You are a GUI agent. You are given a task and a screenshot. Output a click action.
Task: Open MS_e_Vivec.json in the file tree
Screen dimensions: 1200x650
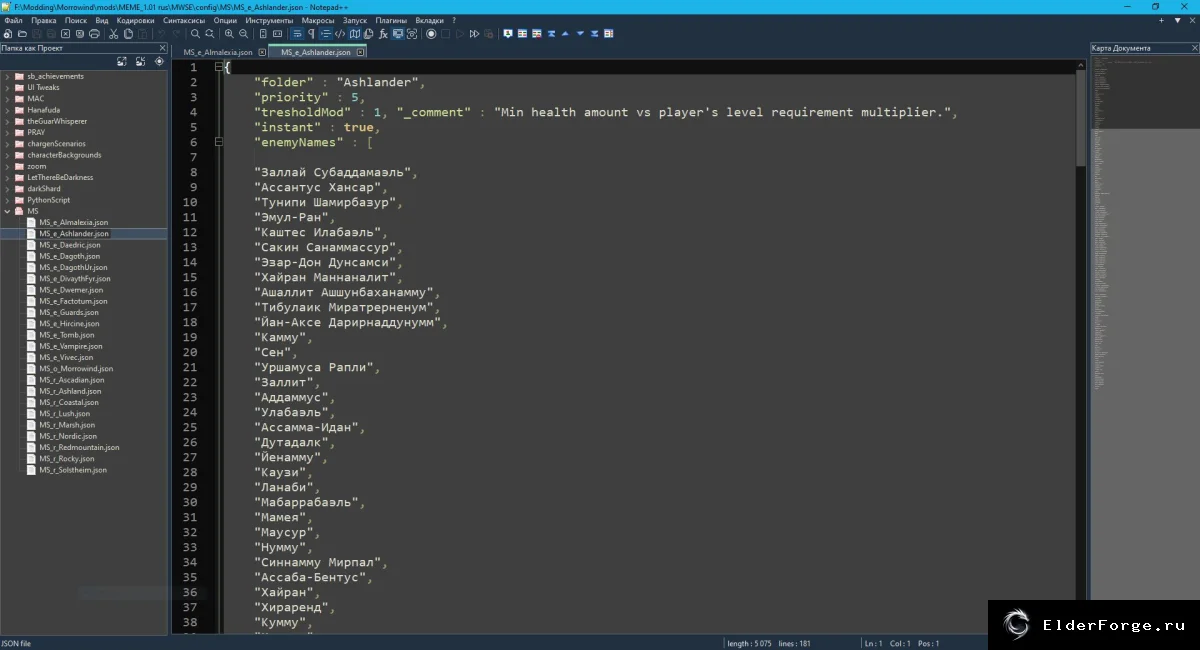pyautogui.click(x=66, y=357)
